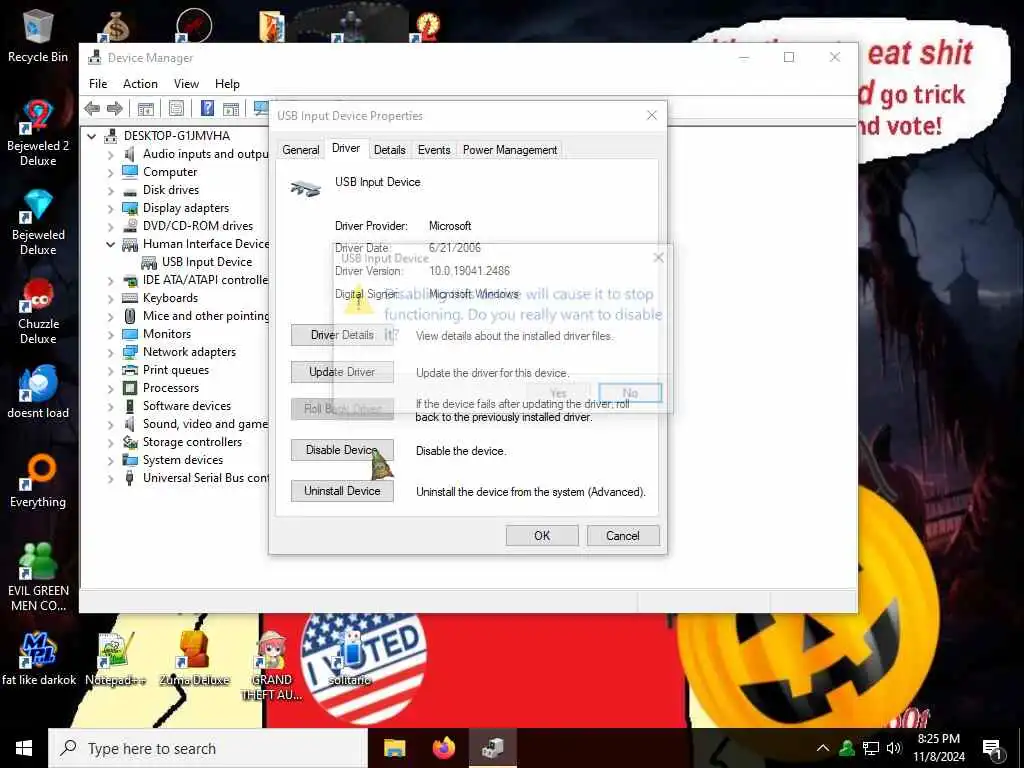Click No in the disable confirmation dialog
The width and height of the screenshot is (1024, 768).
[x=630, y=392]
